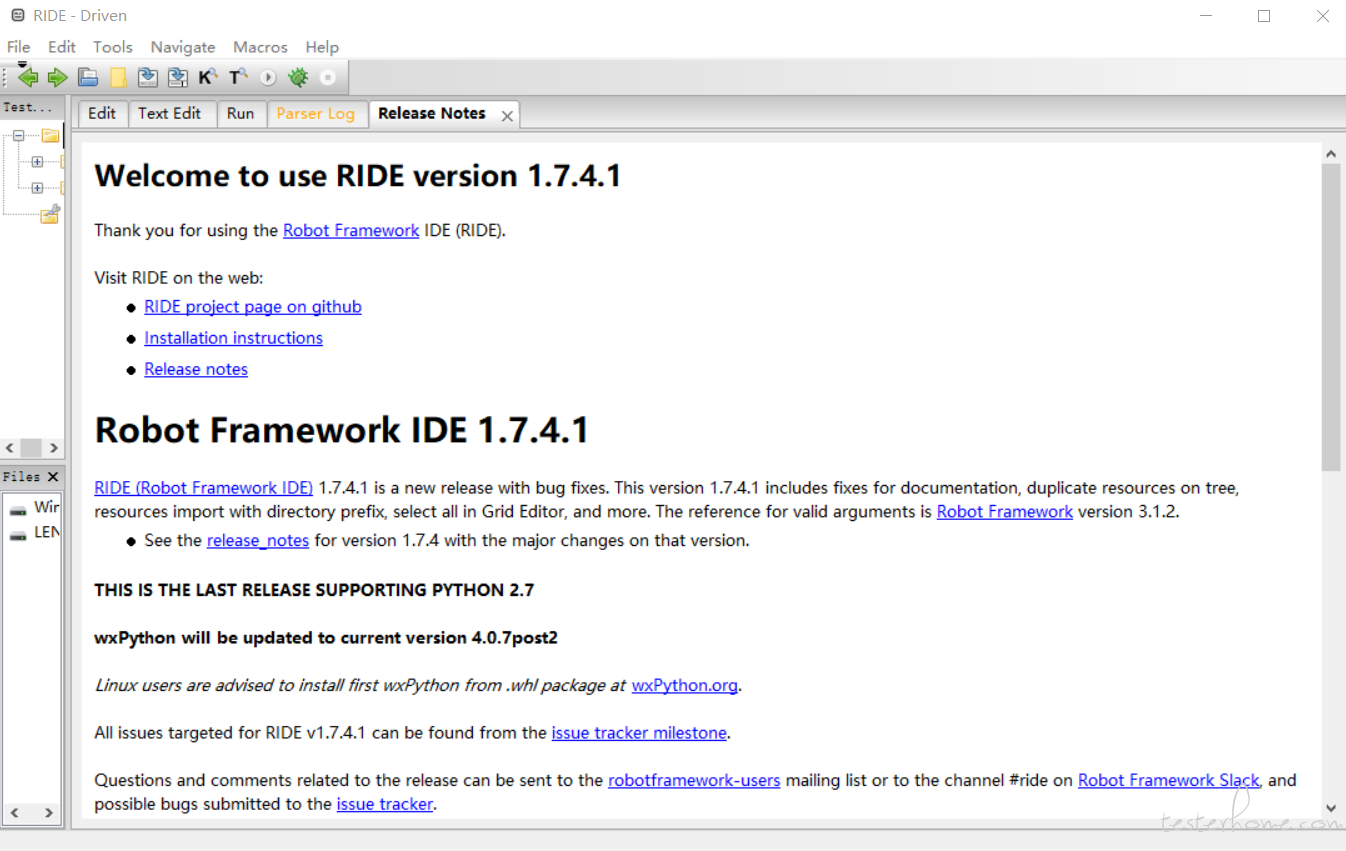Viewport: 1346px width, 851px height.
Task: Click the Files panel scroll left arrow
Action: coord(15,813)
